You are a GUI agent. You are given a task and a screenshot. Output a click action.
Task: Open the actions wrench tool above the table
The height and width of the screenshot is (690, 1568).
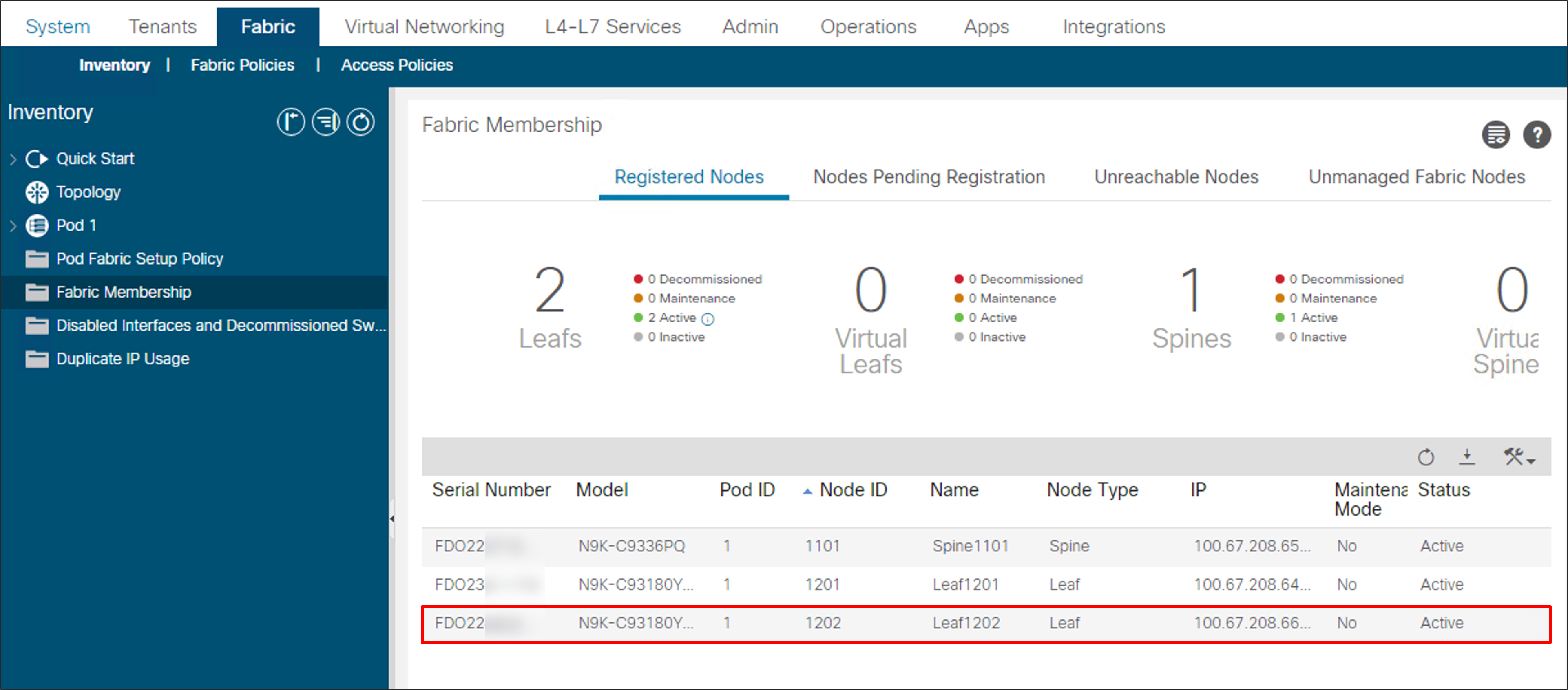coord(1513,457)
